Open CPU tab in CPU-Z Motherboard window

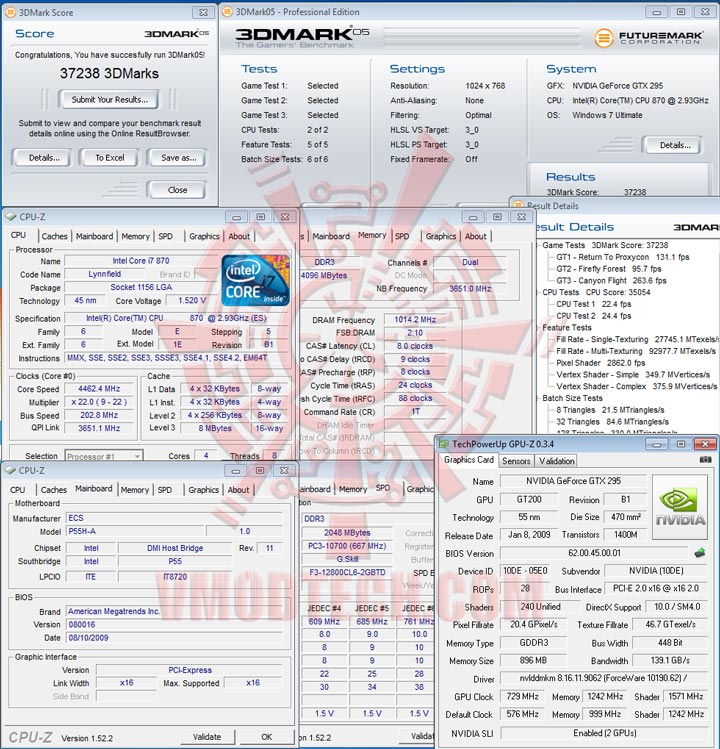pyautogui.click(x=18, y=490)
